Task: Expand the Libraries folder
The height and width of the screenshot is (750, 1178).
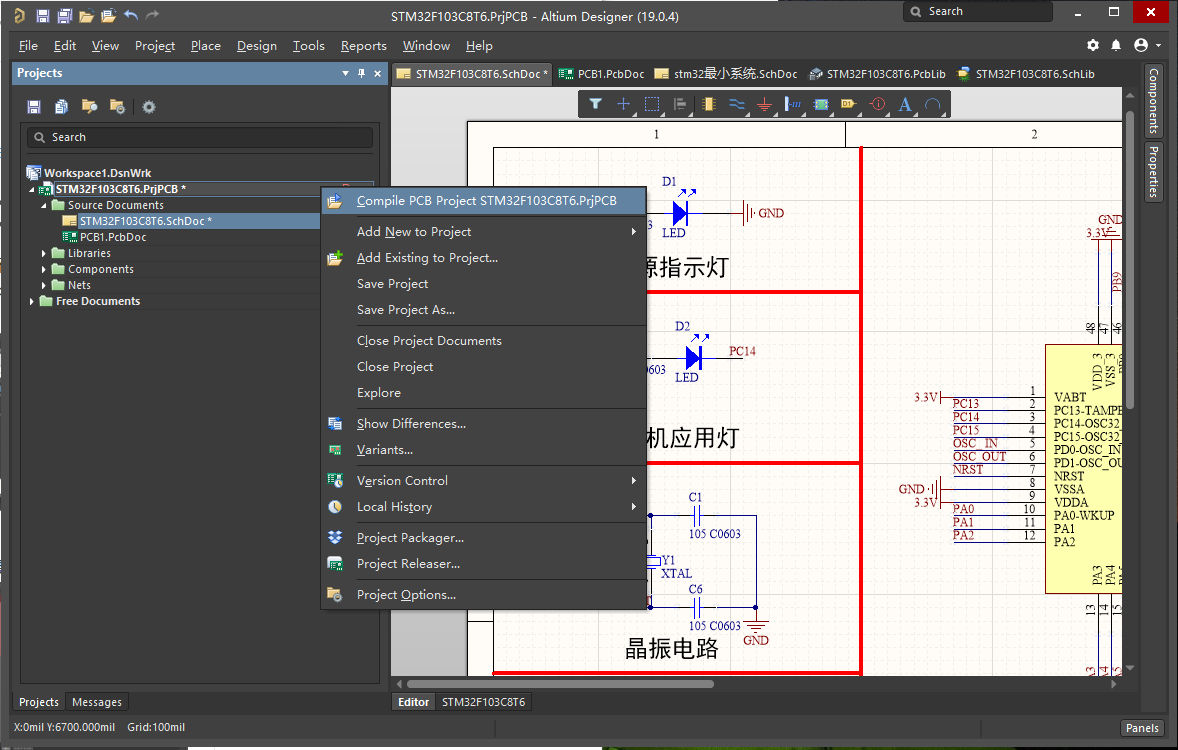Action: pyautogui.click(x=44, y=253)
